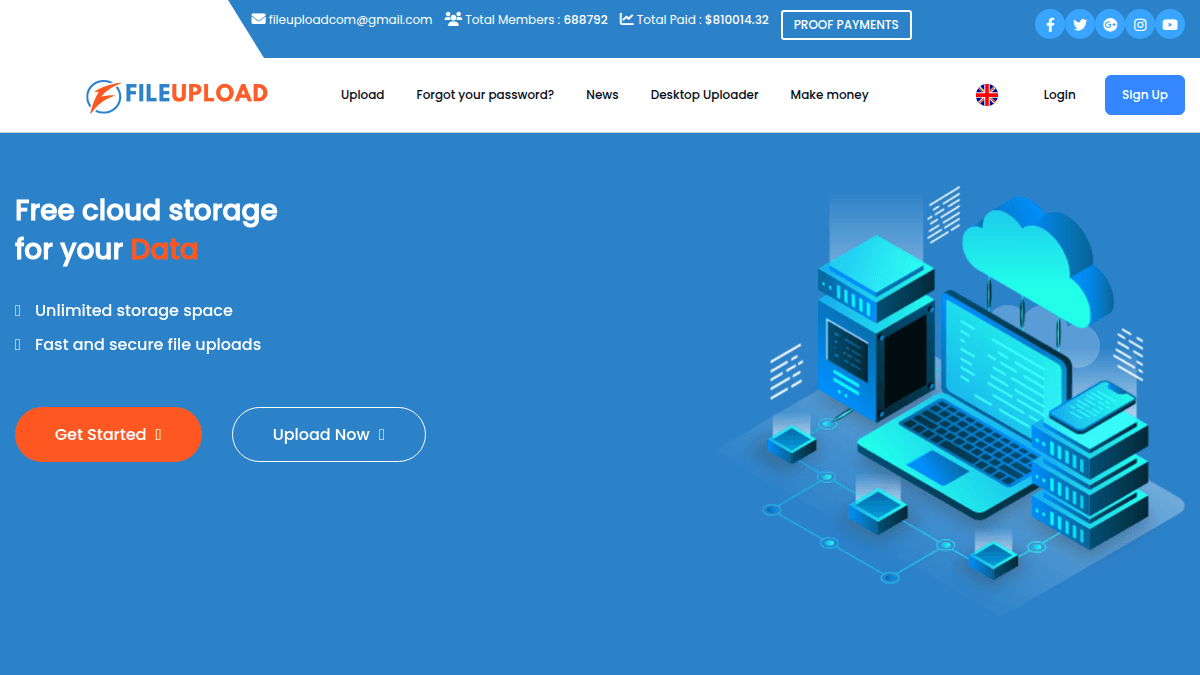
Task: Open the Facebook social icon
Action: [x=1050, y=24]
